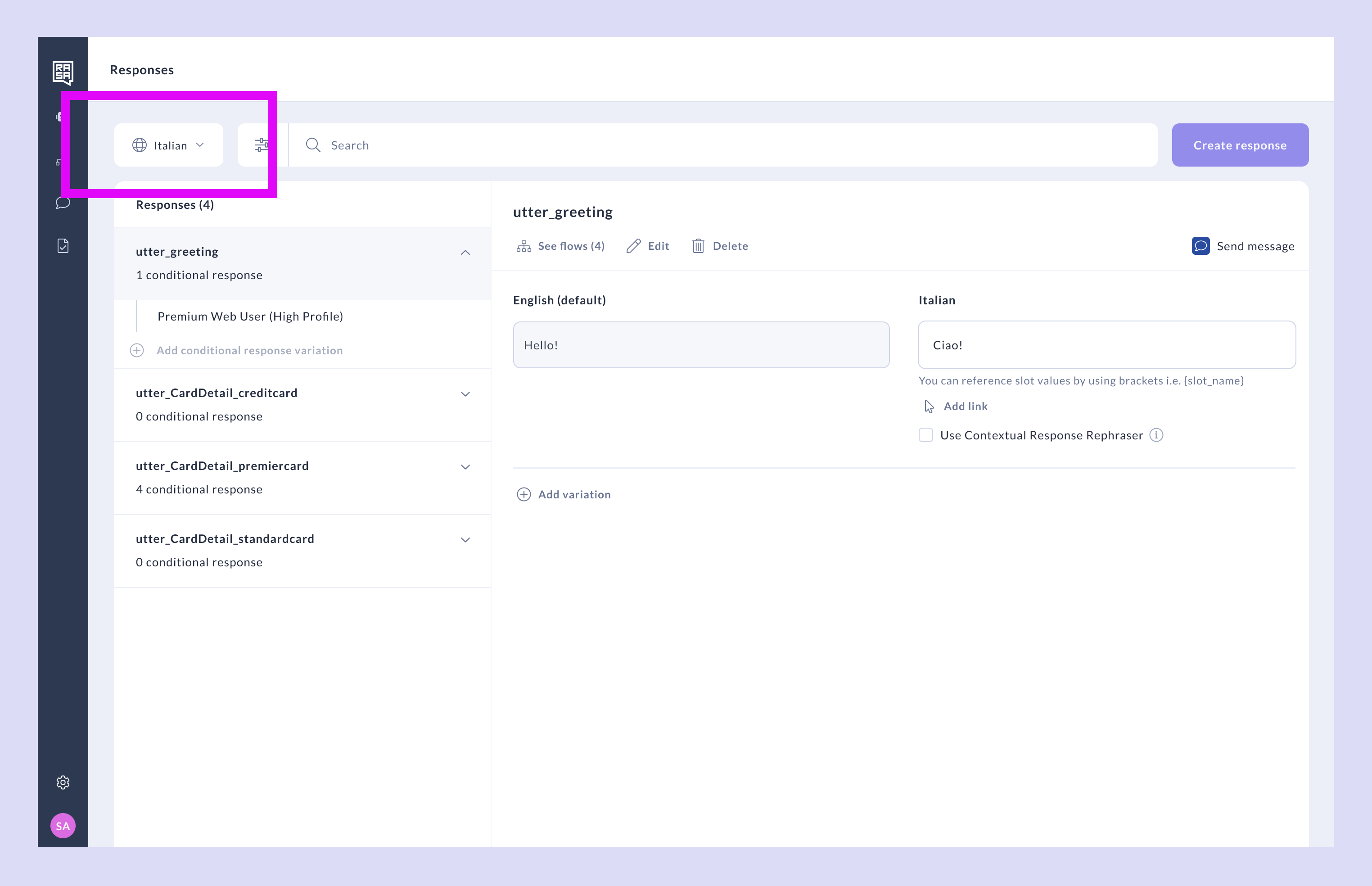1372x886 pixels.
Task: Select the checklist icon in the sidebar
Action: [63, 246]
